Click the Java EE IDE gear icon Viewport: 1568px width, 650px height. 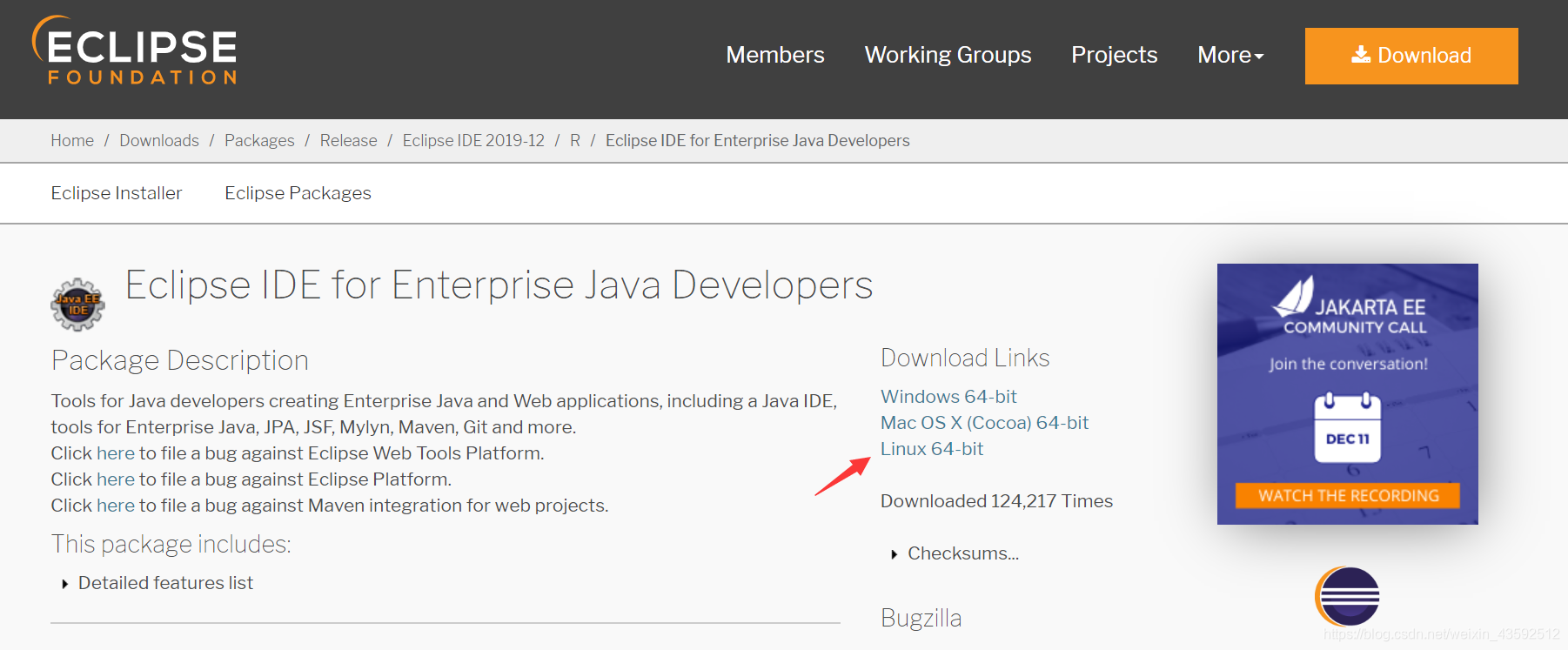coord(77,305)
